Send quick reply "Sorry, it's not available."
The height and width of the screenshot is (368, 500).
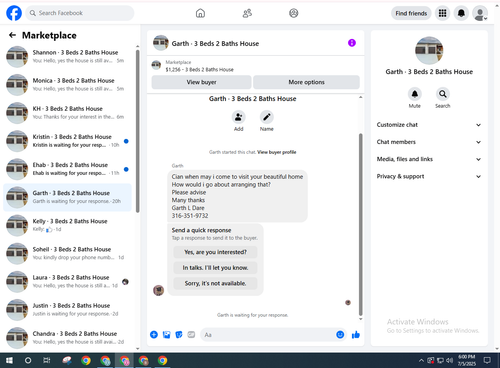pos(215,283)
